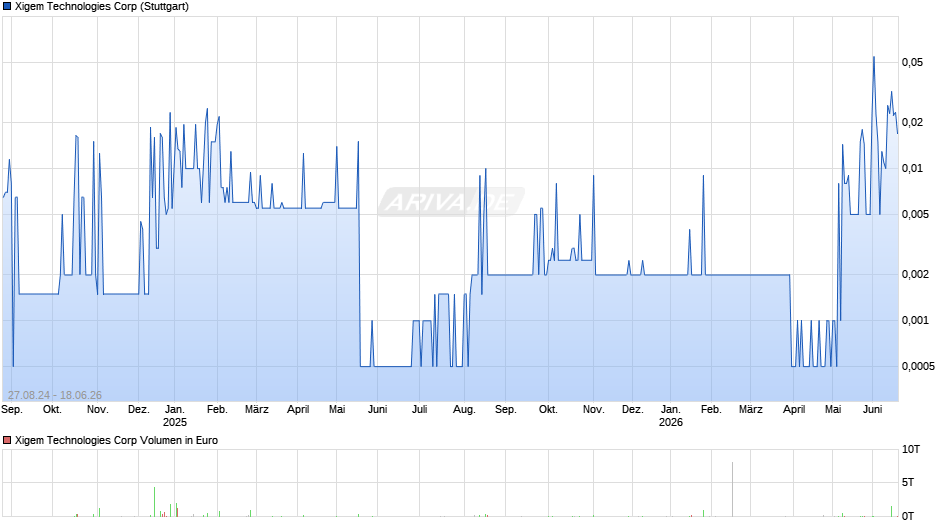
Task: Click the Jan. 2025 time axis label
Action: [175, 416]
